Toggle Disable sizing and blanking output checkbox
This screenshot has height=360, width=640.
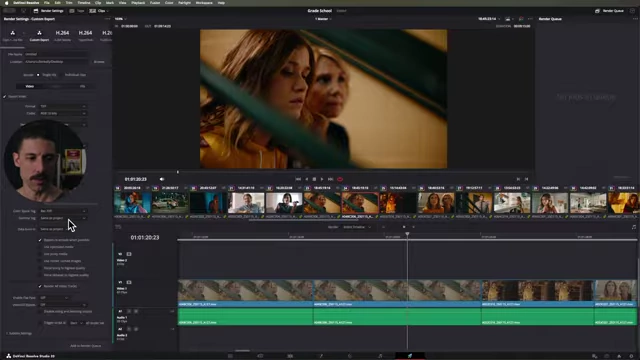click(40, 311)
